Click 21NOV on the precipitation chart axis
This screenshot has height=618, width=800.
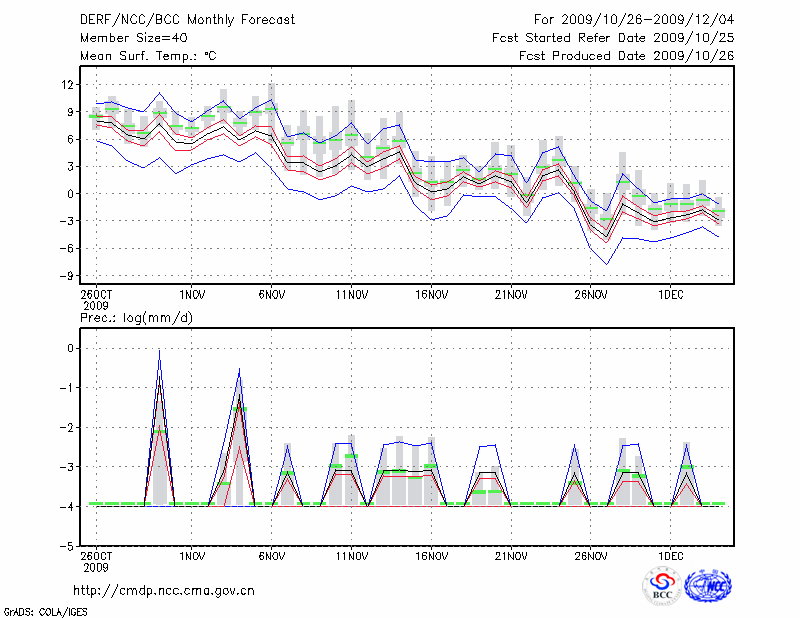coord(511,554)
